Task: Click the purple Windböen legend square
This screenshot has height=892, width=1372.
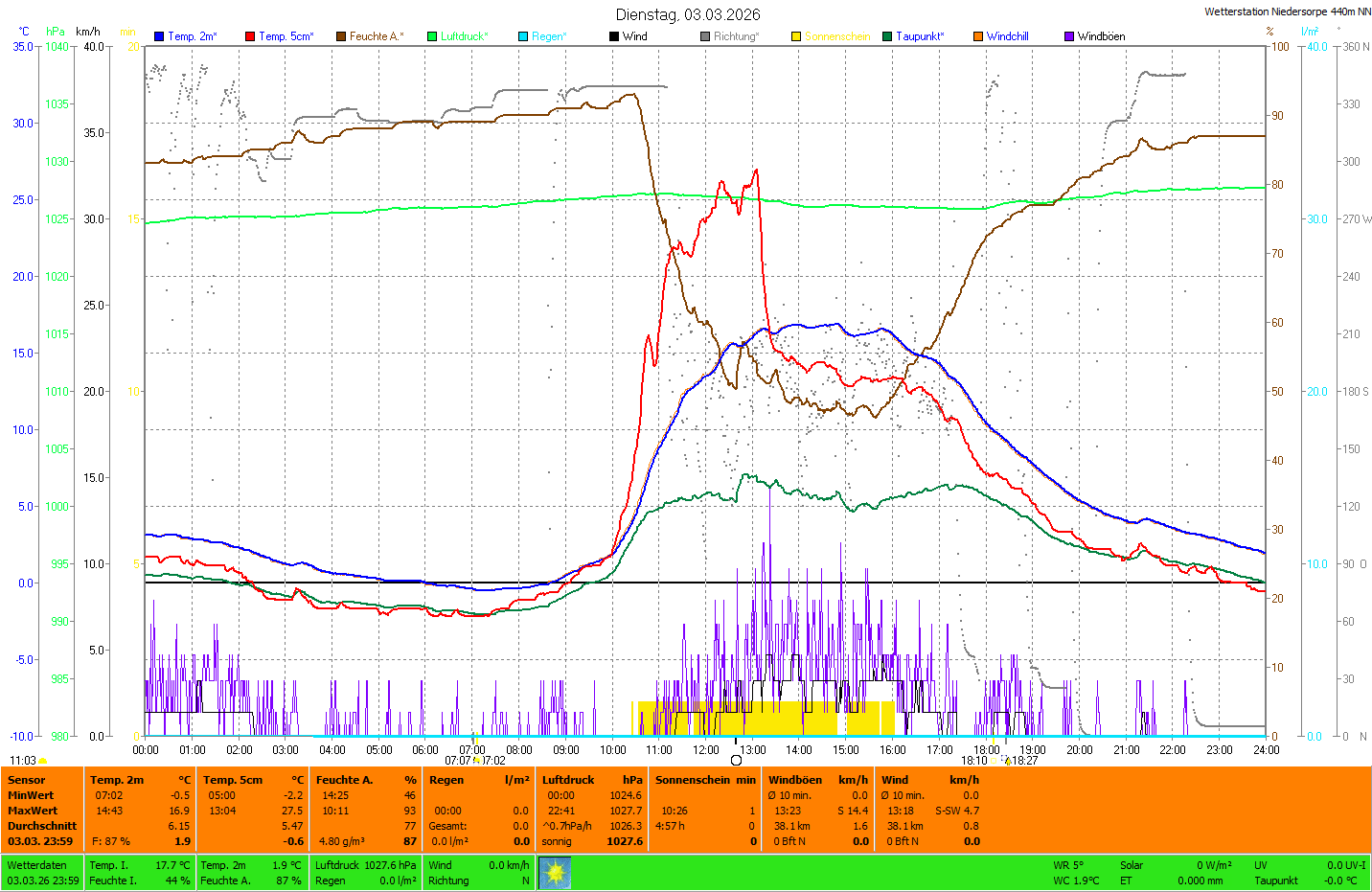Action: tap(1069, 36)
